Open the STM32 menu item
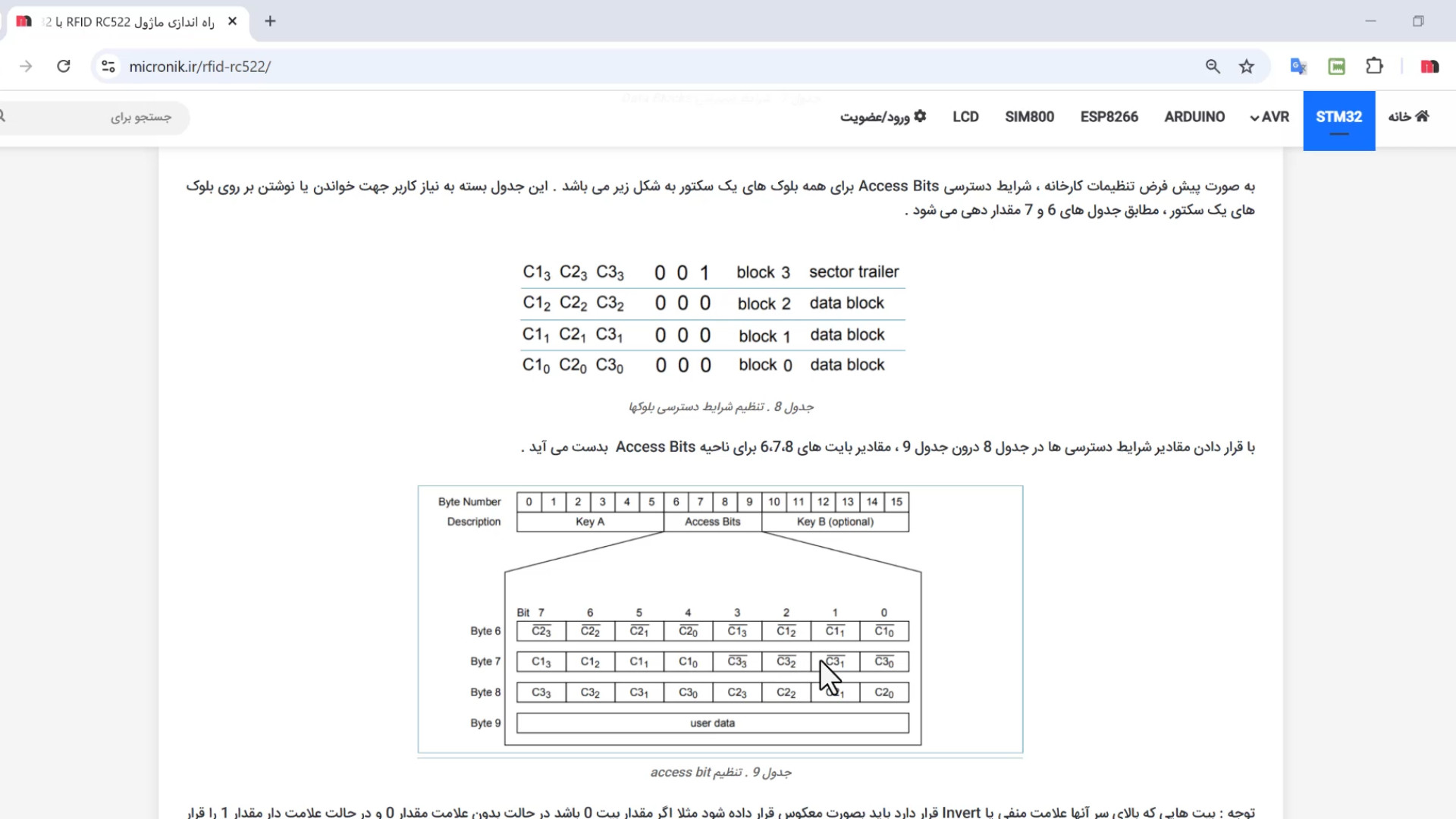Screen dimensions: 1456x819 point(1338,117)
